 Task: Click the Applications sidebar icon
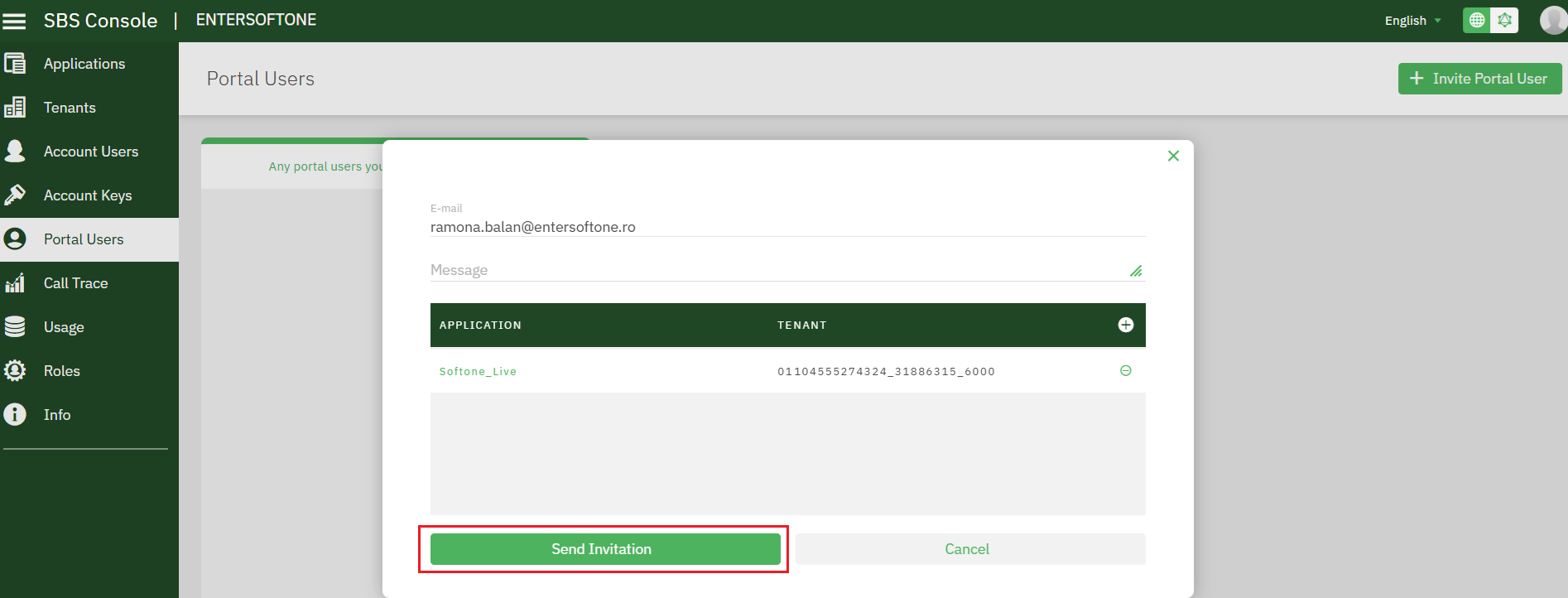click(15, 64)
